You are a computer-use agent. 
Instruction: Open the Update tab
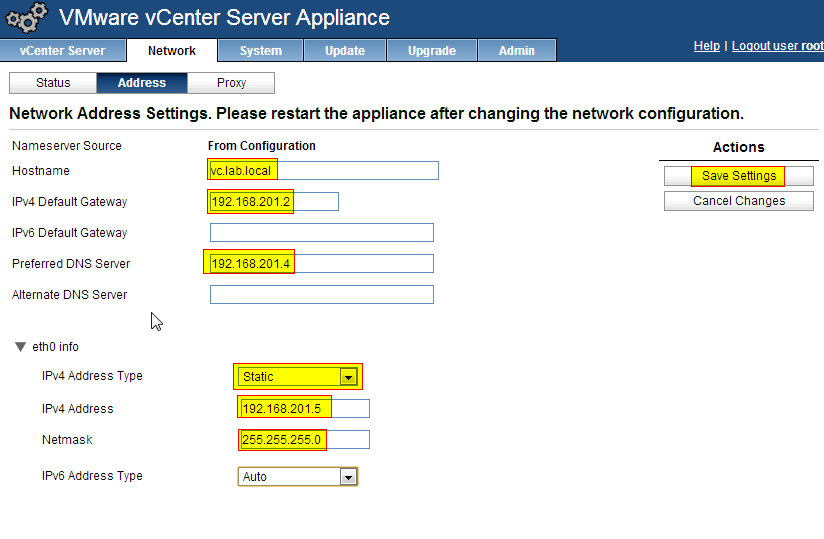coord(344,51)
